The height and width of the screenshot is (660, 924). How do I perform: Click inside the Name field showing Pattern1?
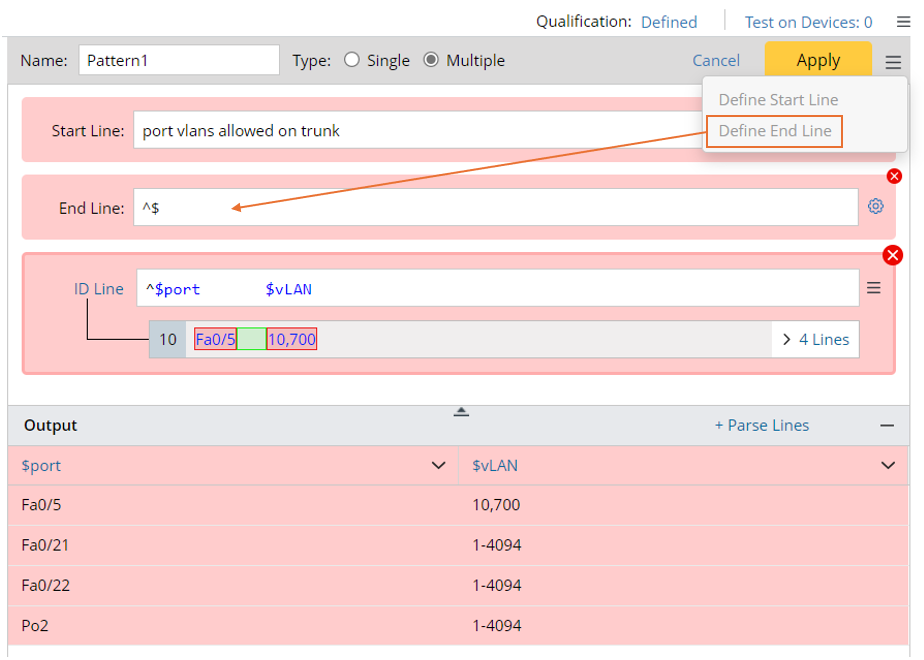[178, 60]
